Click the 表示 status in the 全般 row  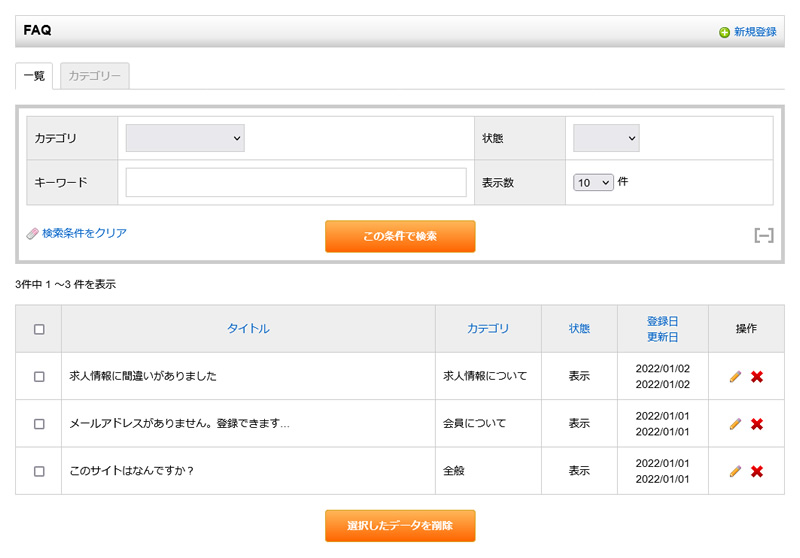tap(580, 471)
